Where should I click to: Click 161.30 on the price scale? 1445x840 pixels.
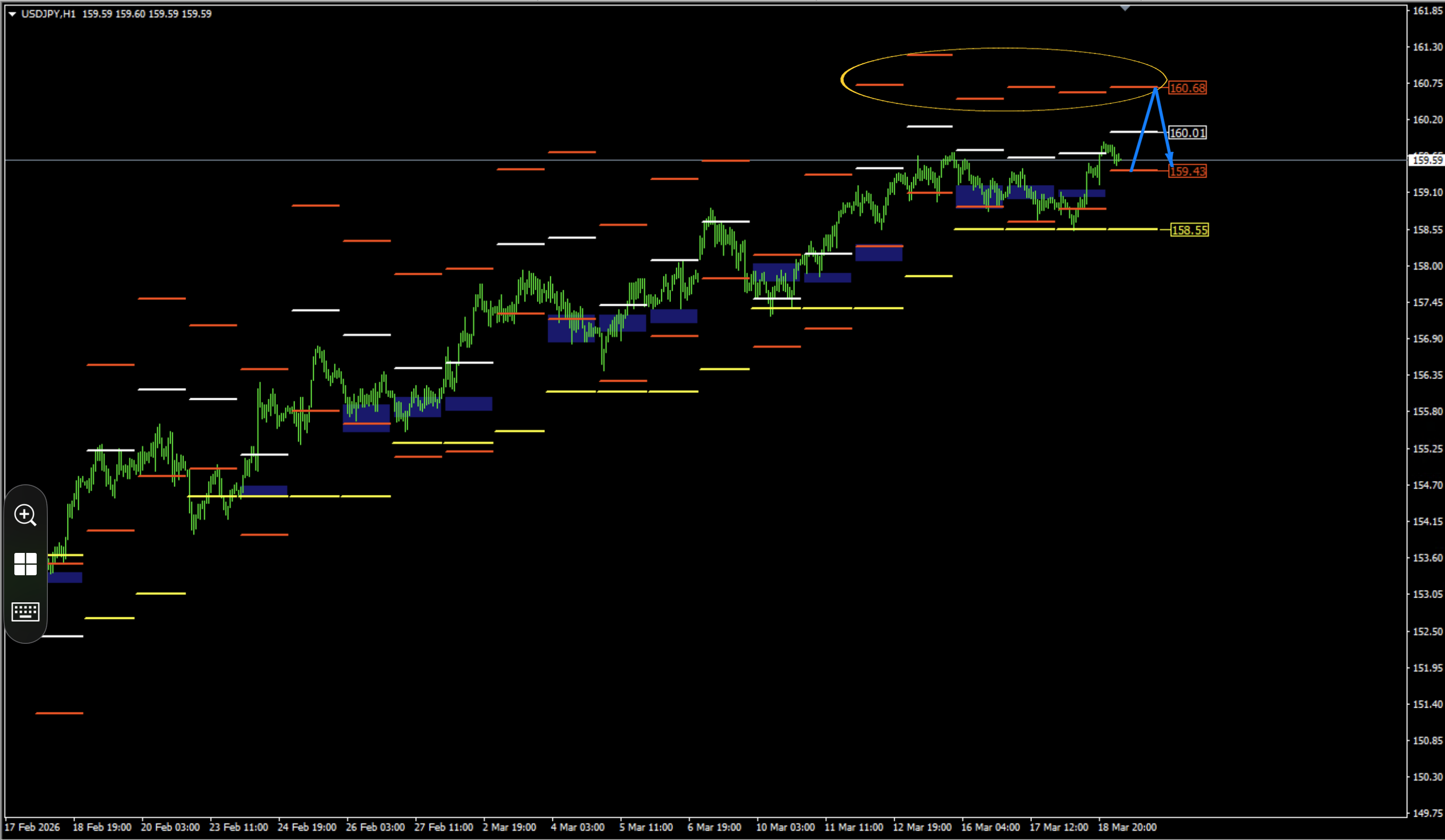pos(1427,47)
